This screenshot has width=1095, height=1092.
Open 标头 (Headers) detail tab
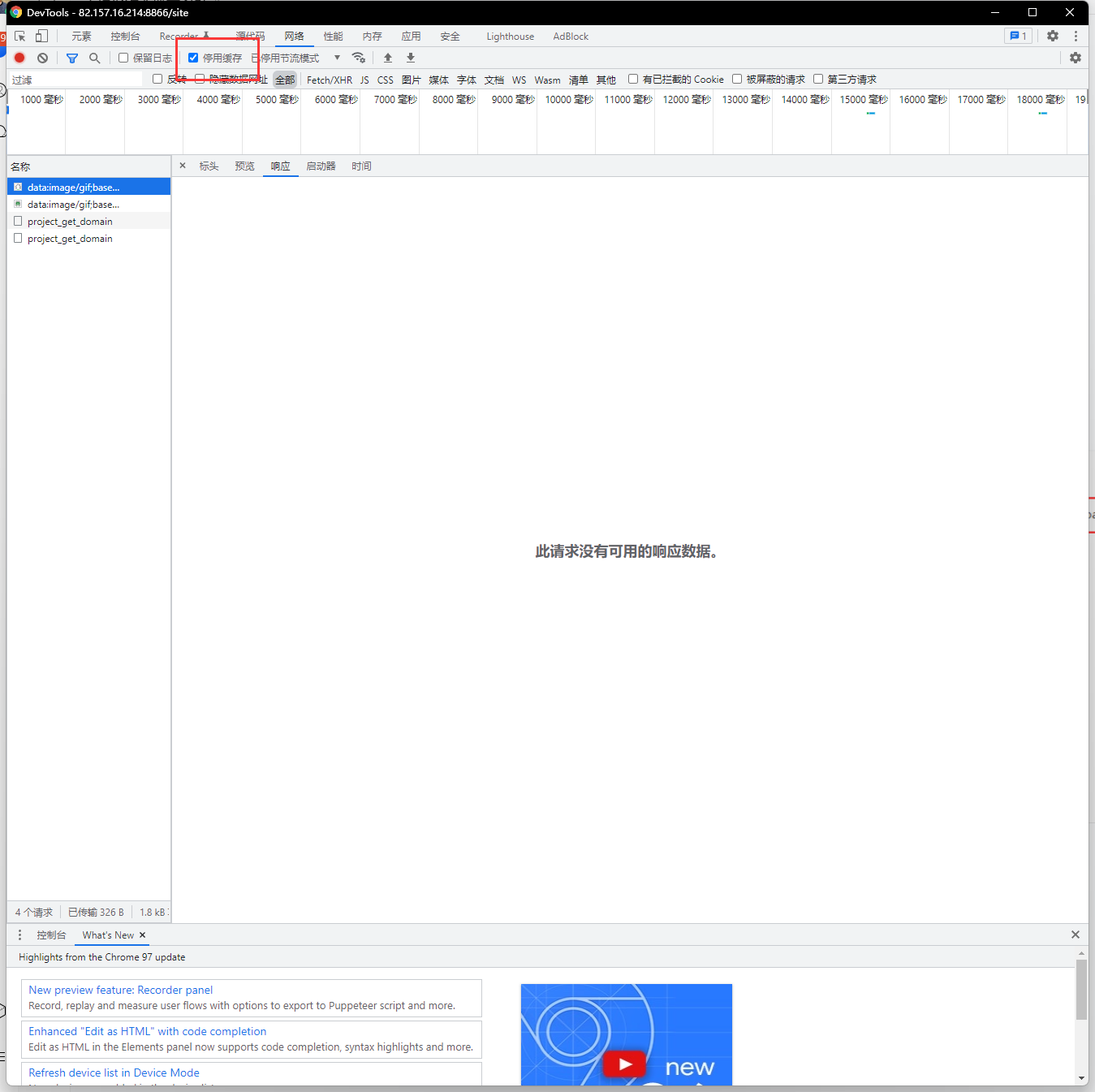pos(209,166)
